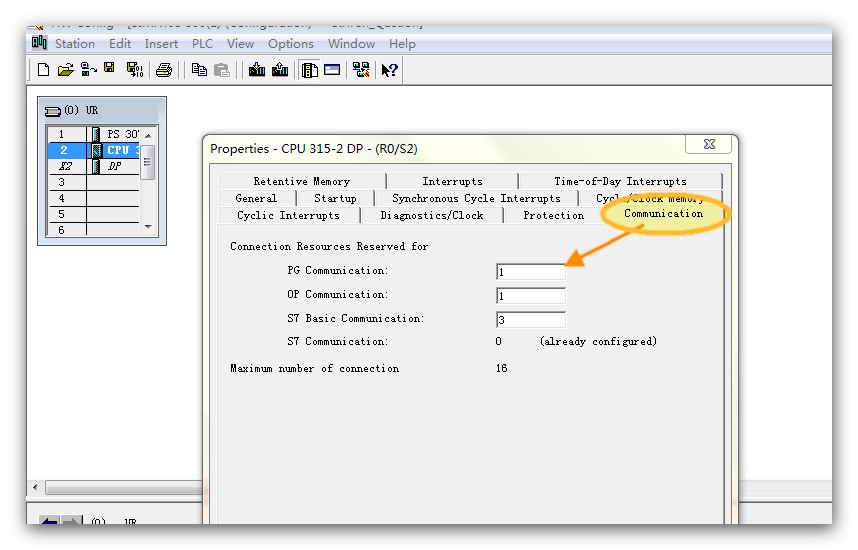Viewport: 858px width, 550px height.
Task: Click the Configure Network toolbar icon
Action: [x=361, y=70]
